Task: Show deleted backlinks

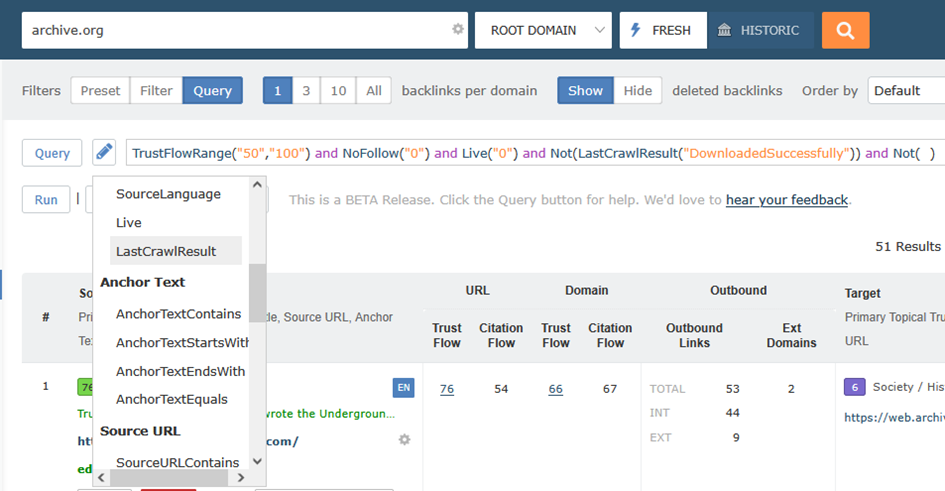Action: click(585, 90)
